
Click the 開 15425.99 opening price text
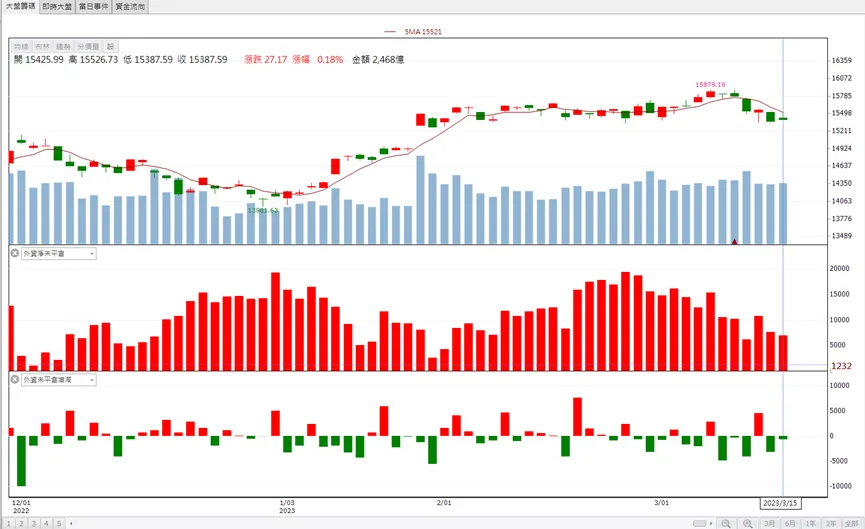click(x=39, y=60)
